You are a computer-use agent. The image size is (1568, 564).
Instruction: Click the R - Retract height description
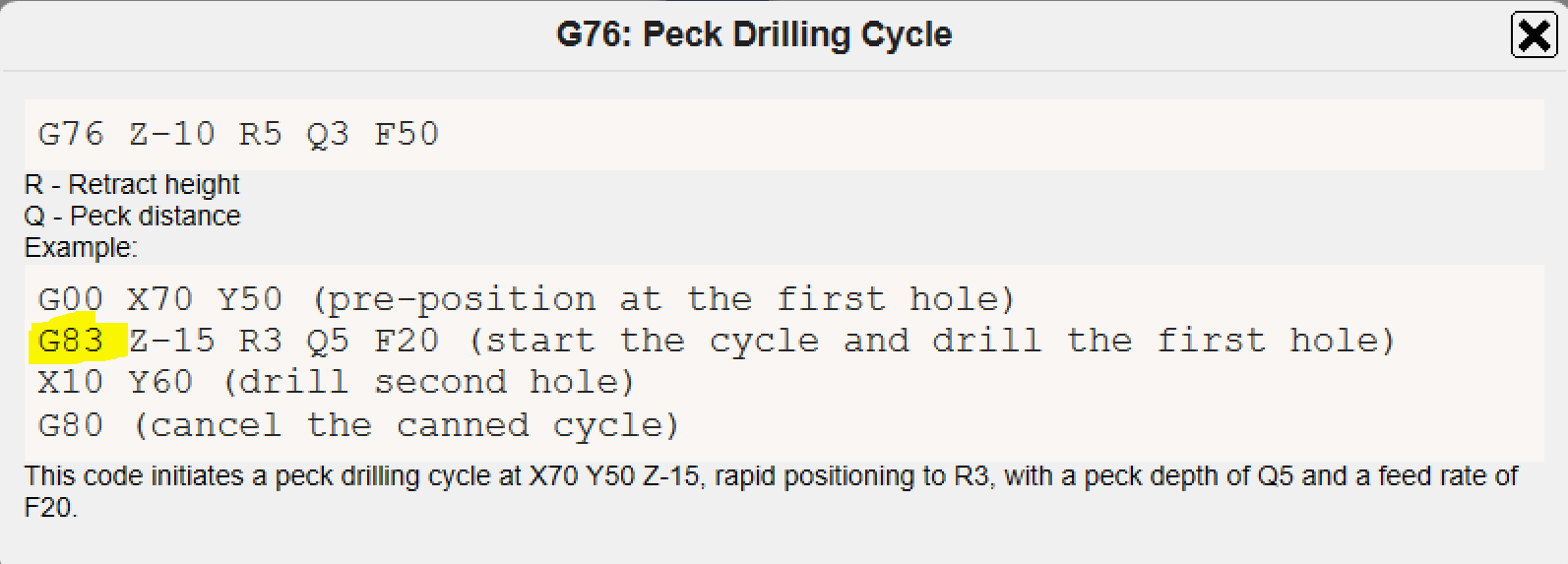[x=132, y=185]
